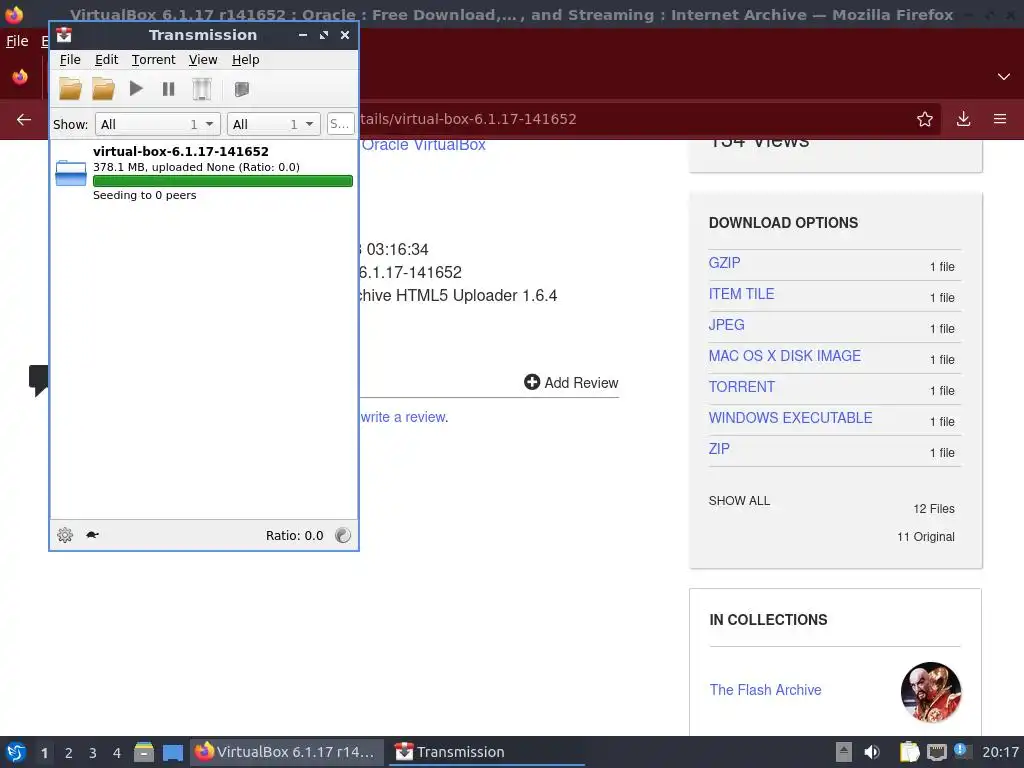Click Firefox back arrow button

(24, 119)
